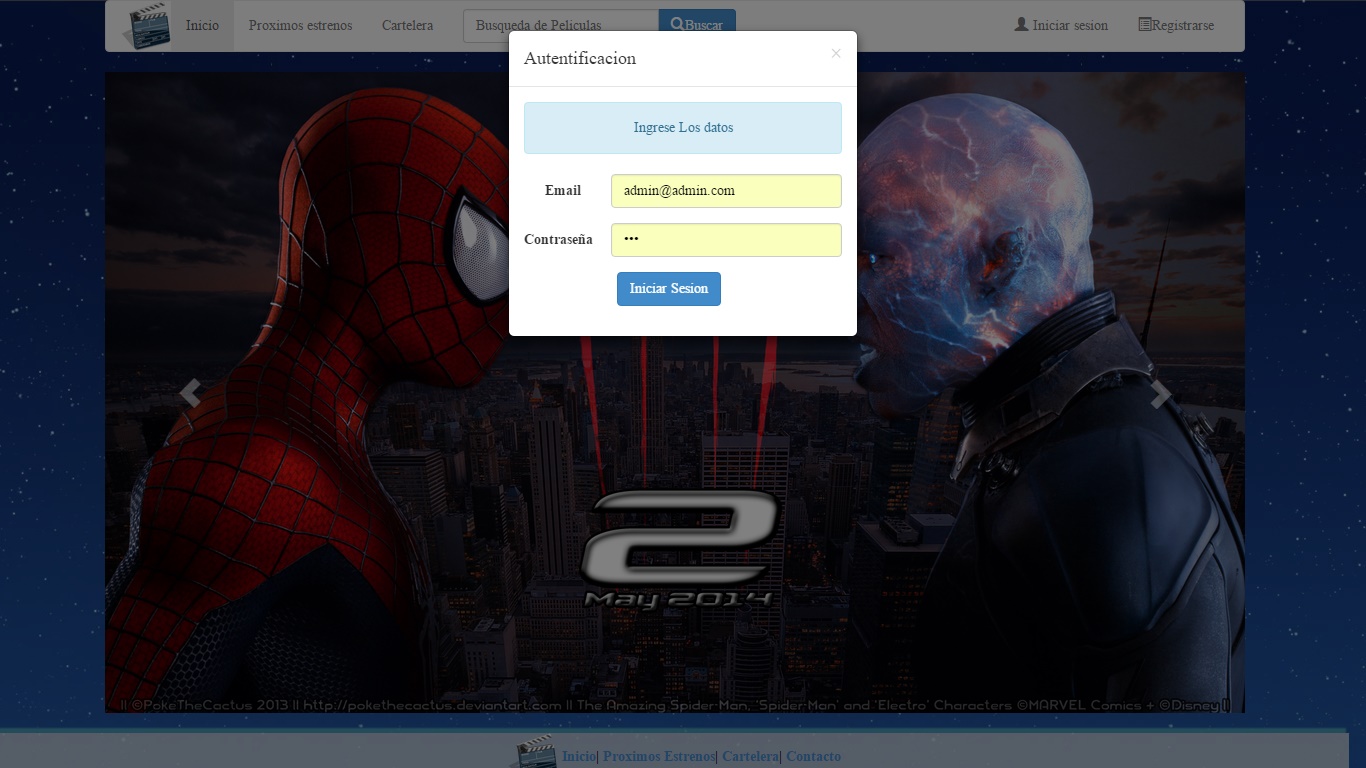Click the Email input field

tap(726, 191)
